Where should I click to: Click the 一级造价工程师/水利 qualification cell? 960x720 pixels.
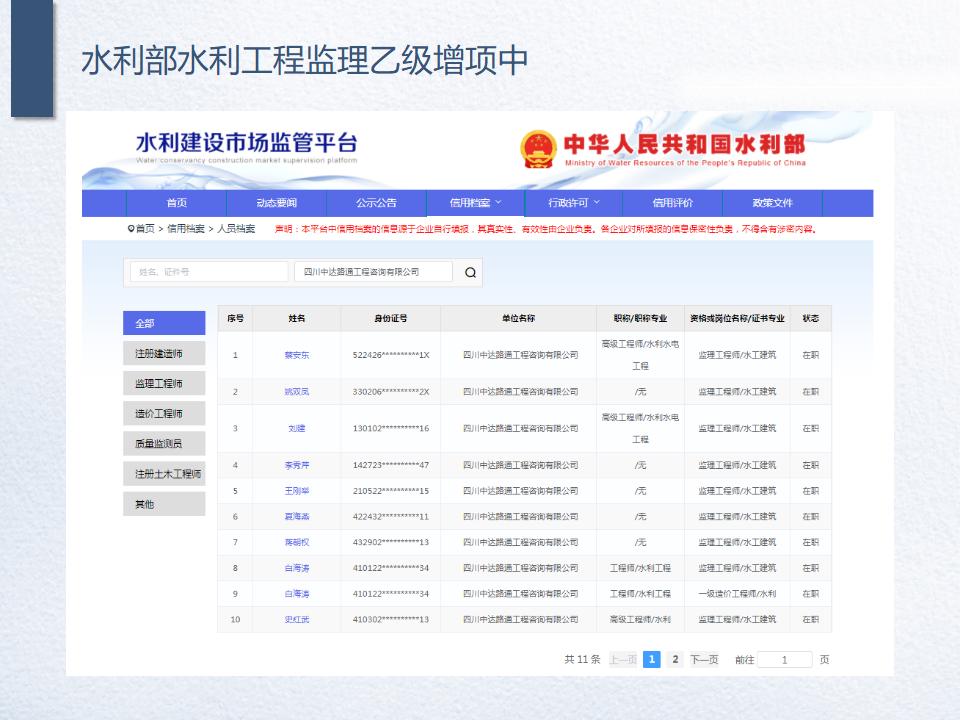point(737,594)
